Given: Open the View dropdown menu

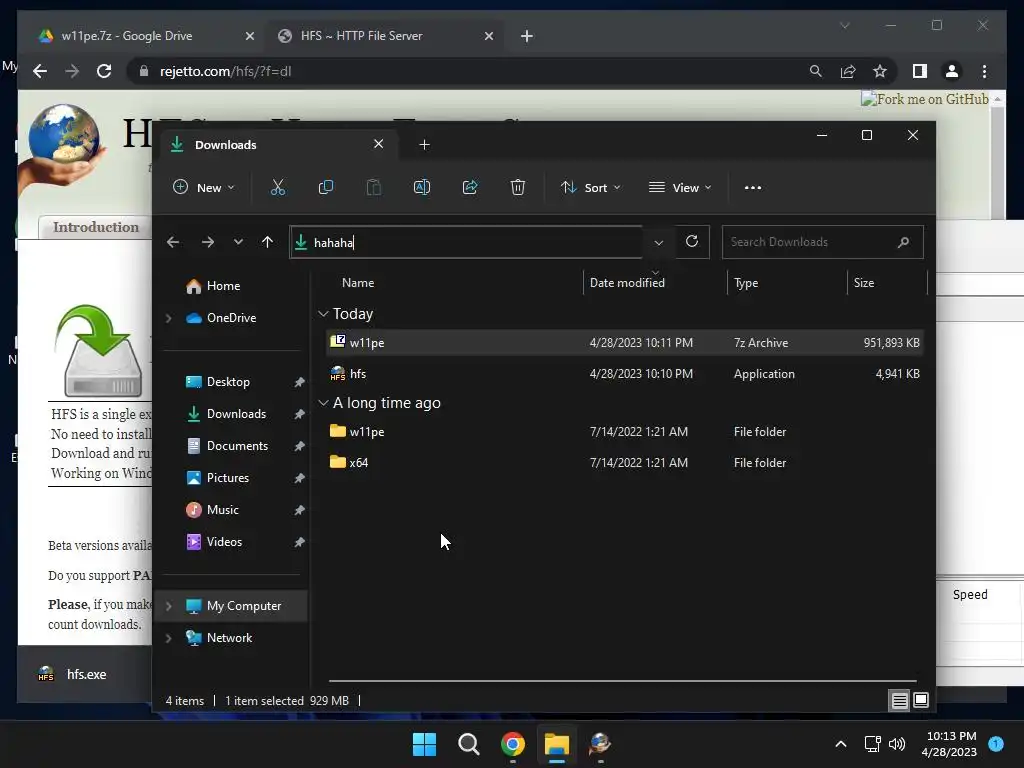Looking at the screenshot, I should click(x=680, y=187).
